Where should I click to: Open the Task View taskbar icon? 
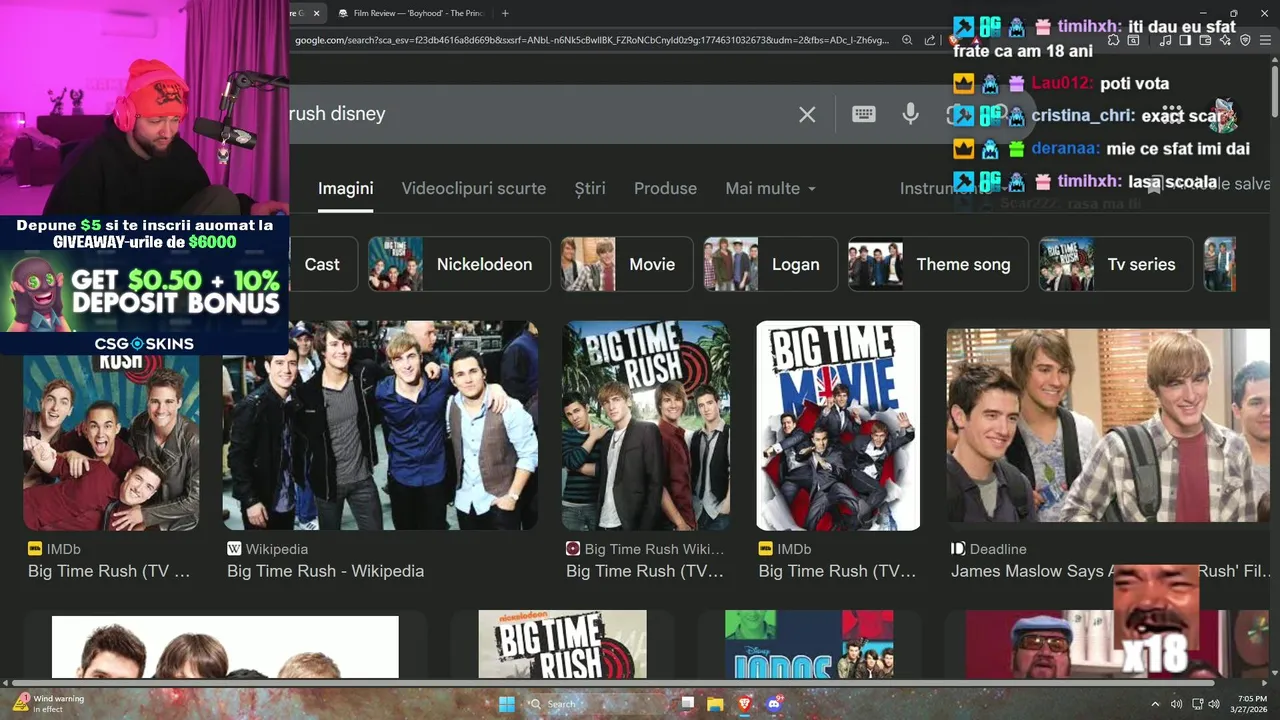coord(687,704)
